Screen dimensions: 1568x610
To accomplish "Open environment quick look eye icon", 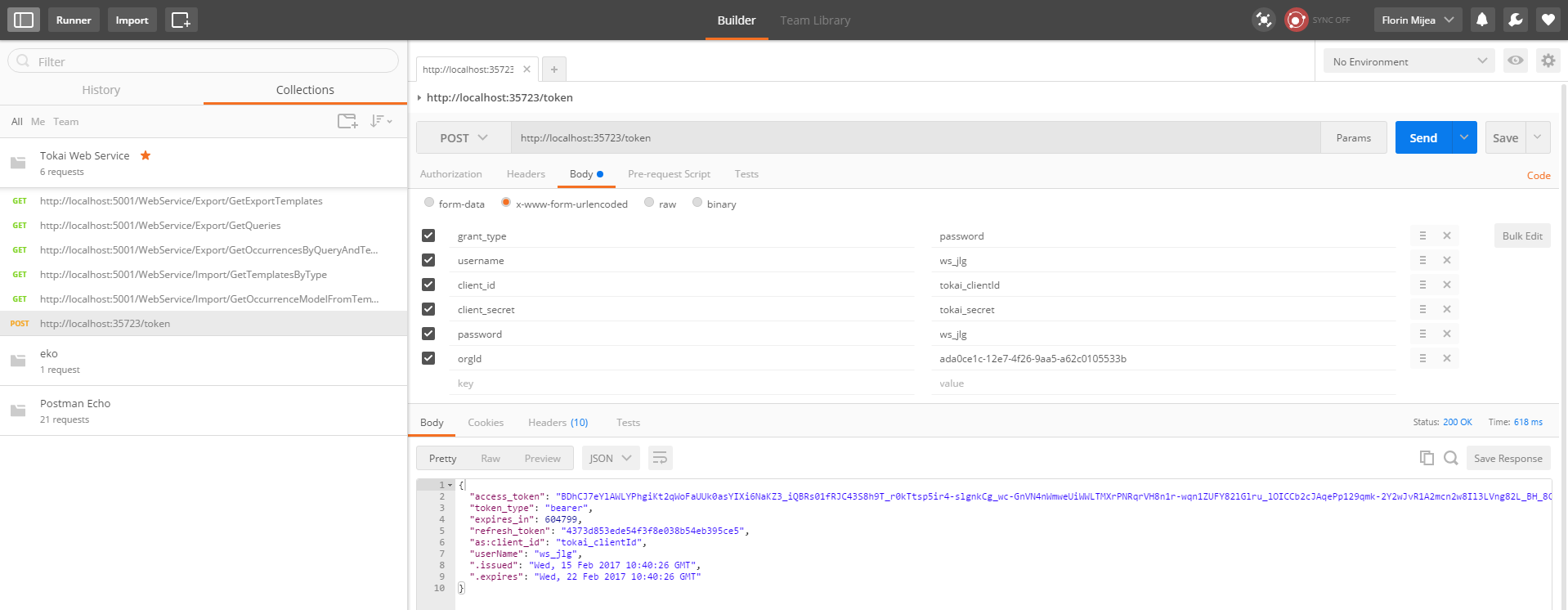I will 1516,61.
